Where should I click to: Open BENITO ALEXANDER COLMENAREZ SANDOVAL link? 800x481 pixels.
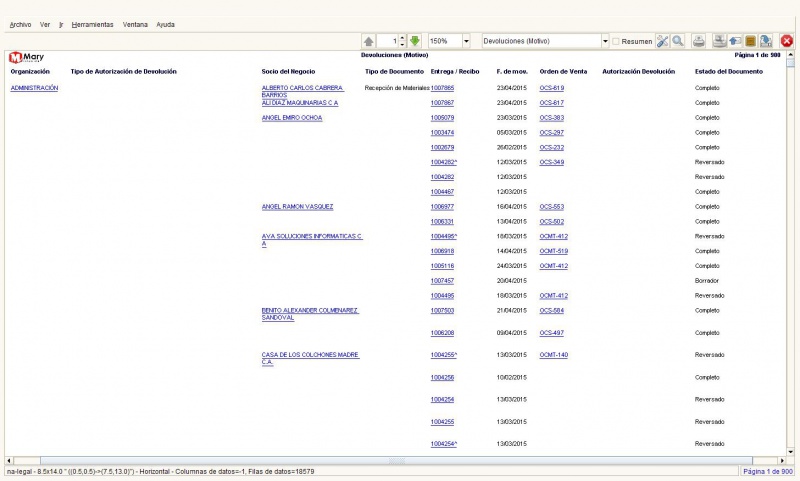(310, 314)
